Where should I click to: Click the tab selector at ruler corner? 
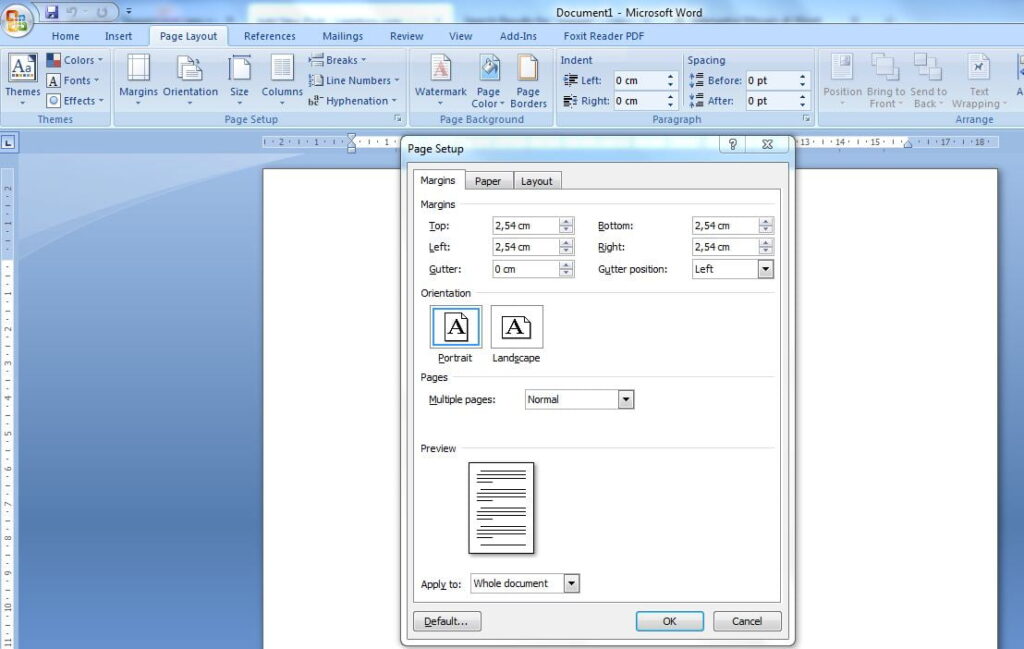[x=8, y=142]
